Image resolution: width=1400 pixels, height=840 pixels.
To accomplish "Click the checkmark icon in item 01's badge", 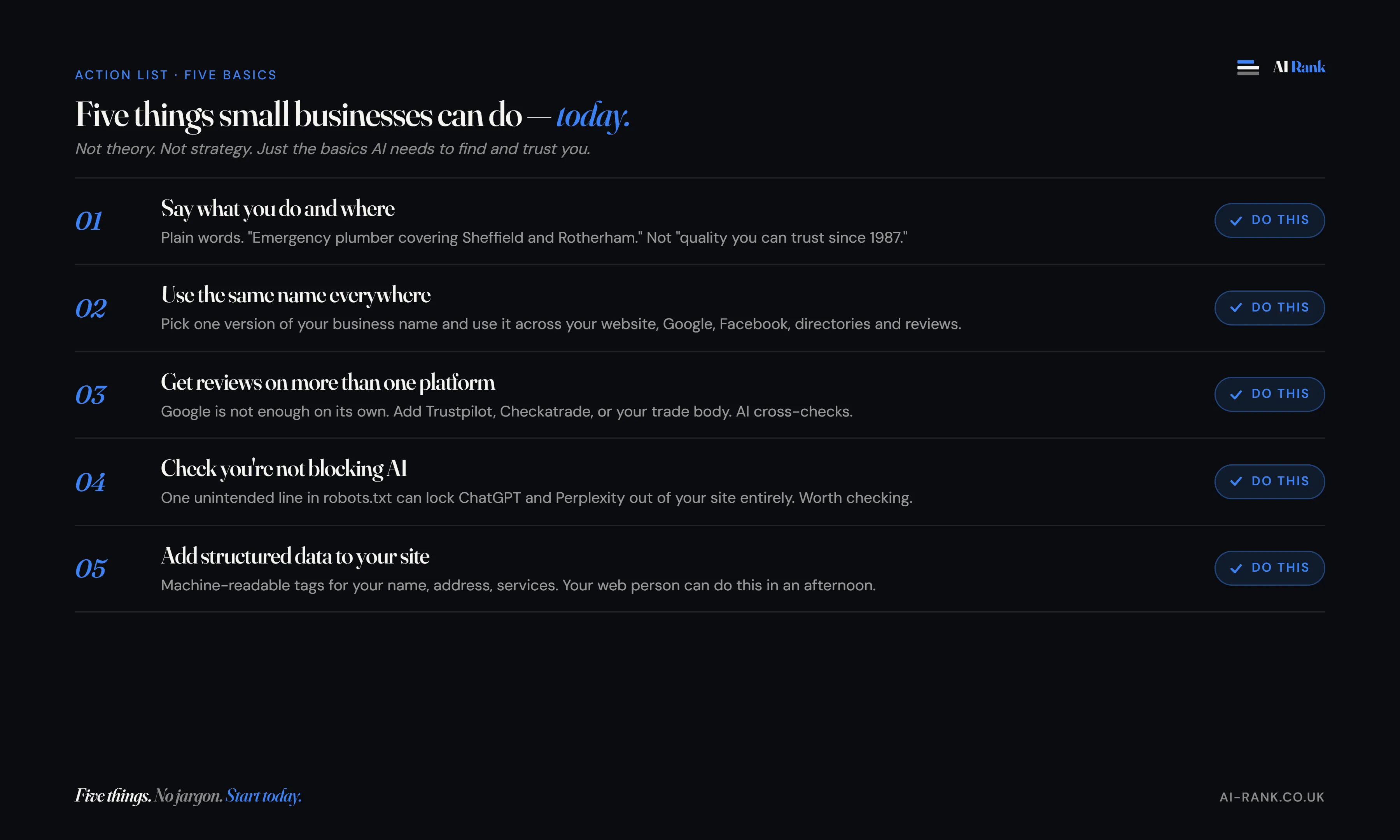I will (1236, 220).
